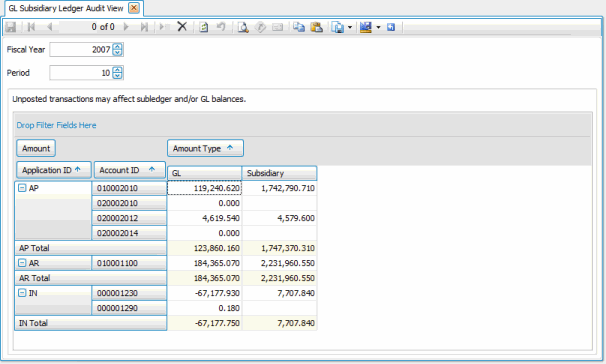This screenshot has height=364, width=606.
Task: Click the black X delete icon
Action: click(x=182, y=27)
